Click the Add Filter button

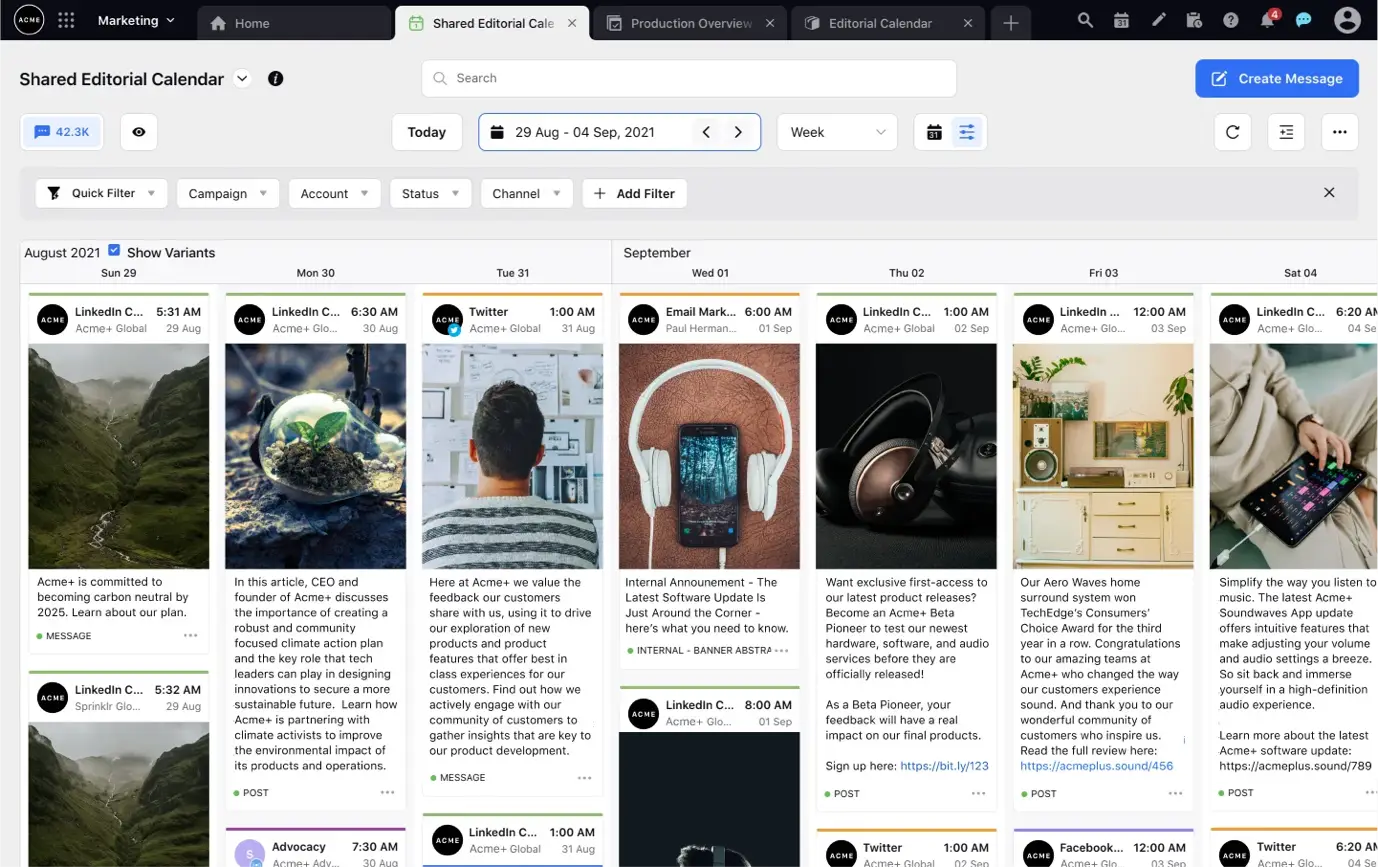click(x=635, y=193)
